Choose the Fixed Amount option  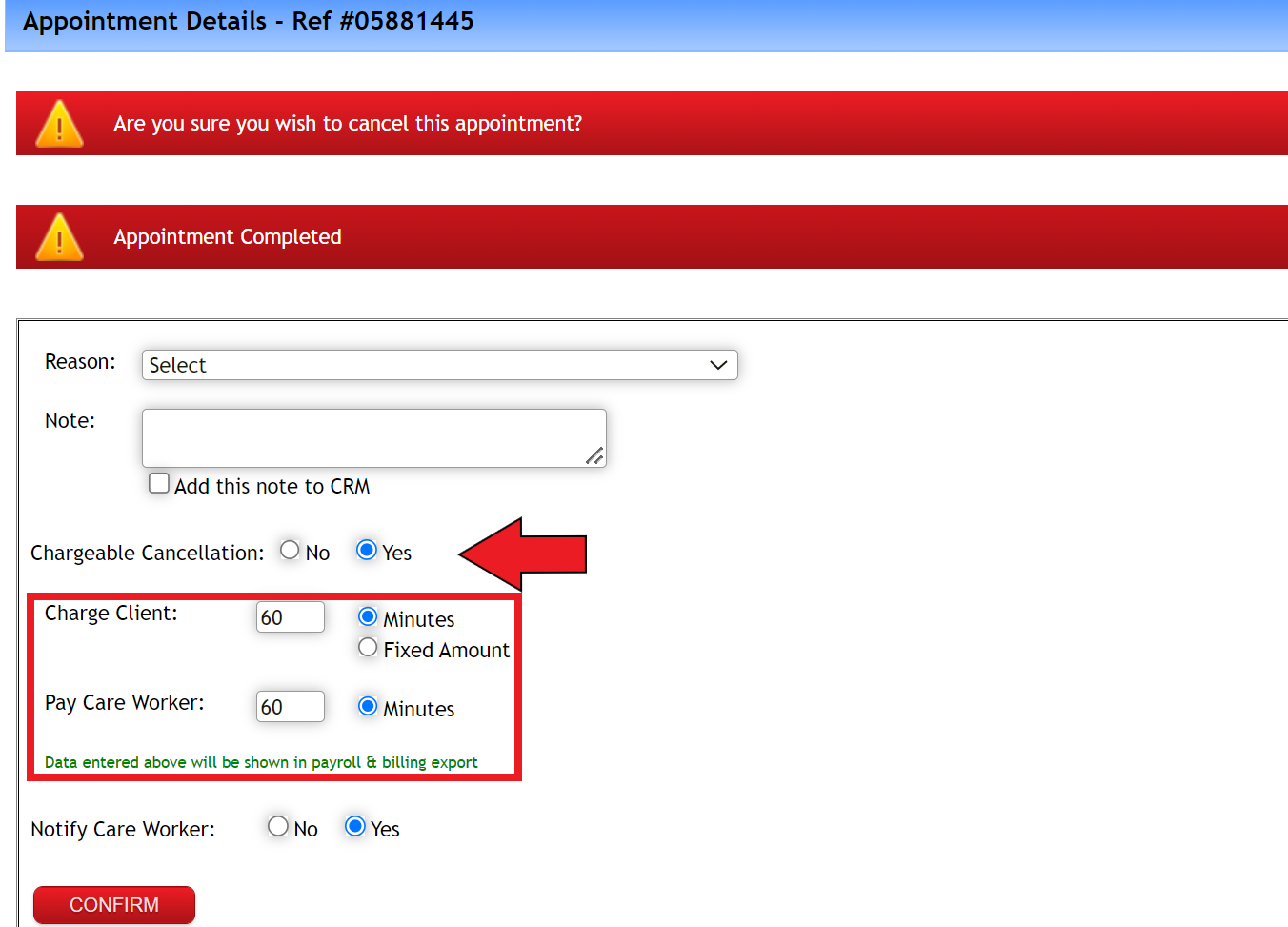click(368, 648)
